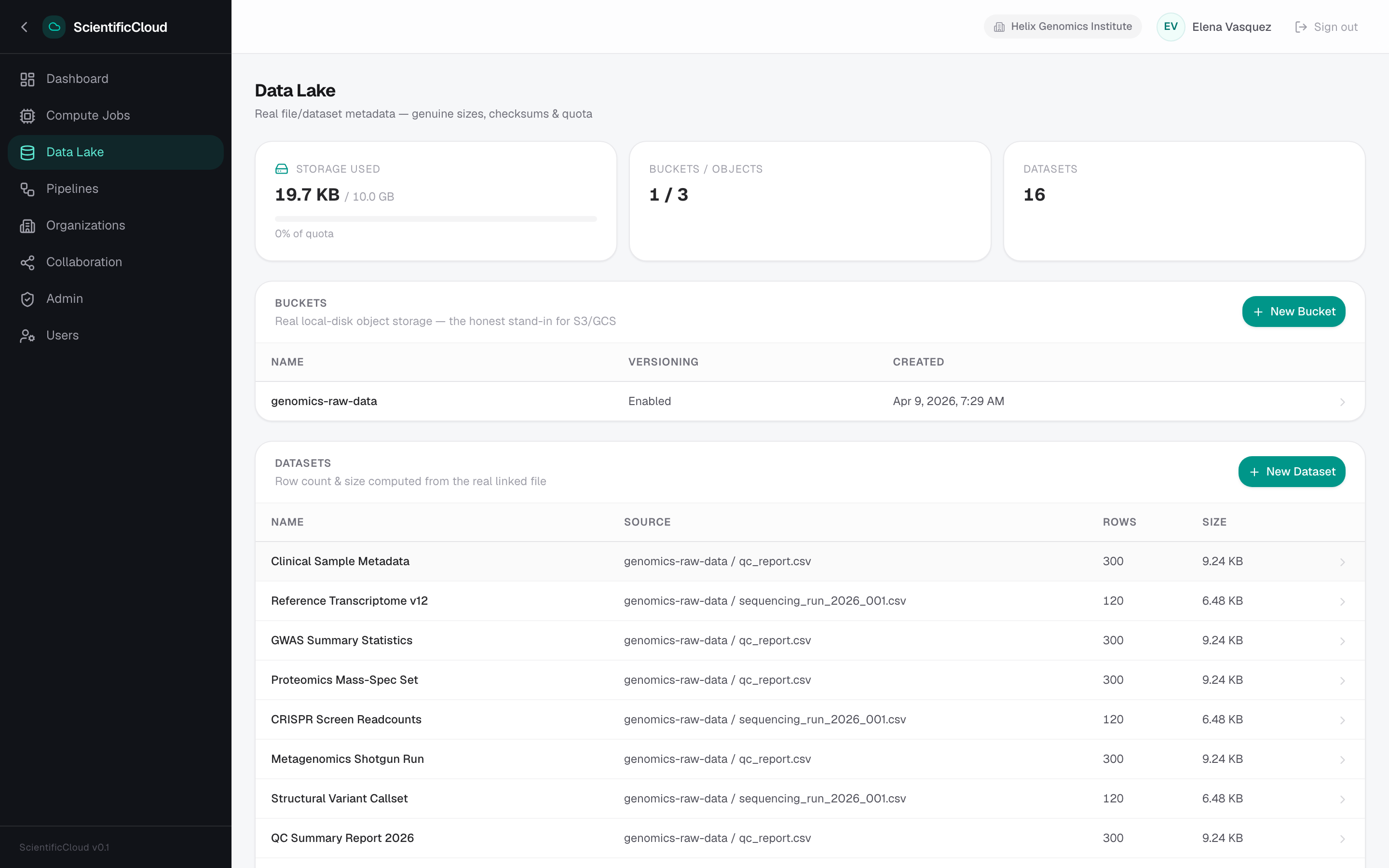Expand GWAS Summary Statistics row chevron

(x=1342, y=641)
